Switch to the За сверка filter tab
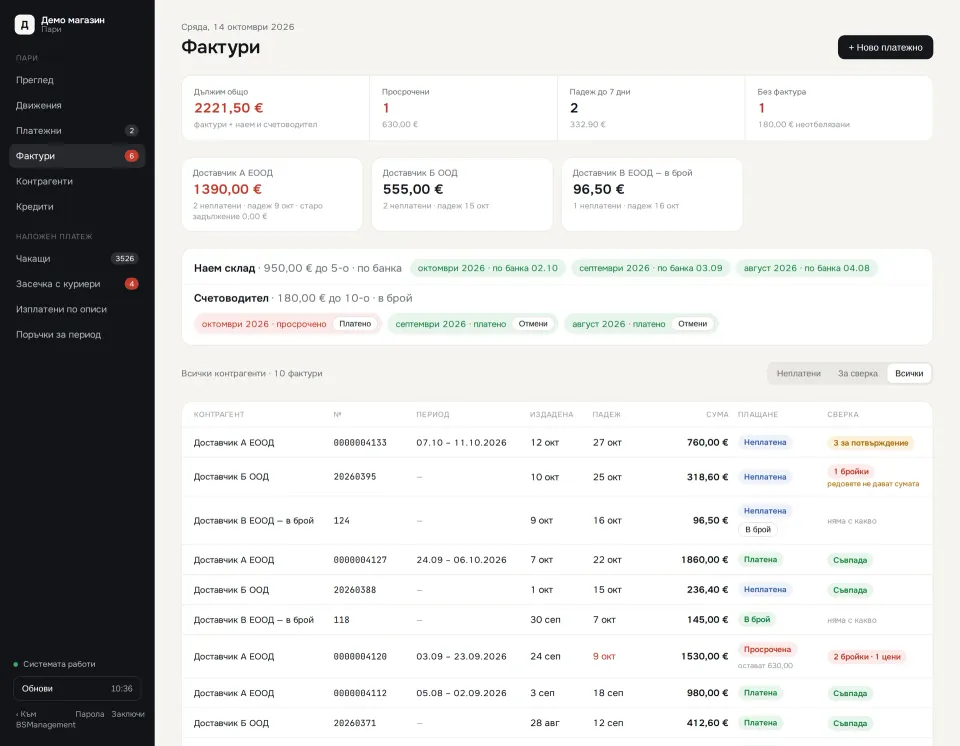Screen dimensions: 960x746 coord(857,374)
